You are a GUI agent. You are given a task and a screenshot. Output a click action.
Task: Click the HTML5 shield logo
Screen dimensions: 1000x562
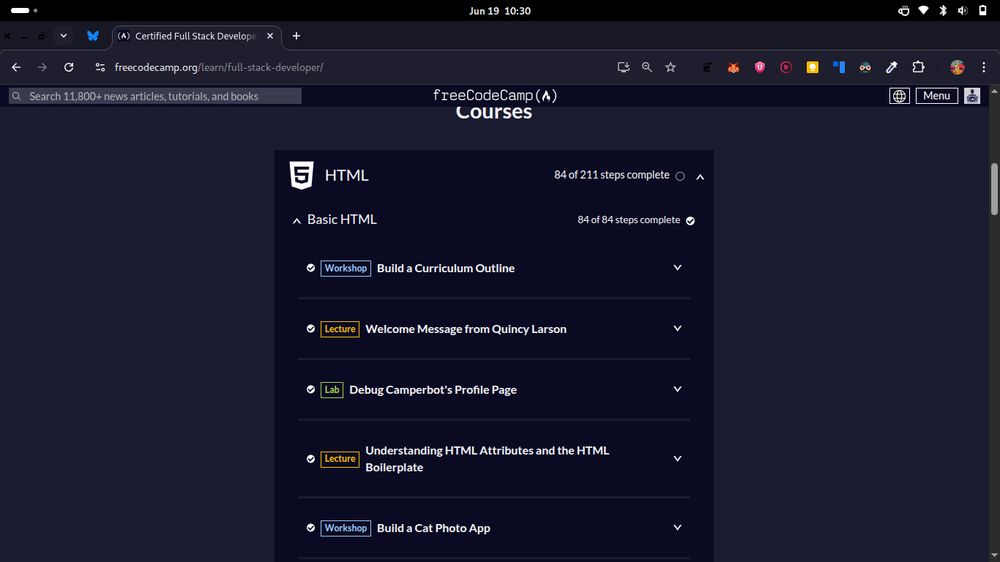(302, 175)
